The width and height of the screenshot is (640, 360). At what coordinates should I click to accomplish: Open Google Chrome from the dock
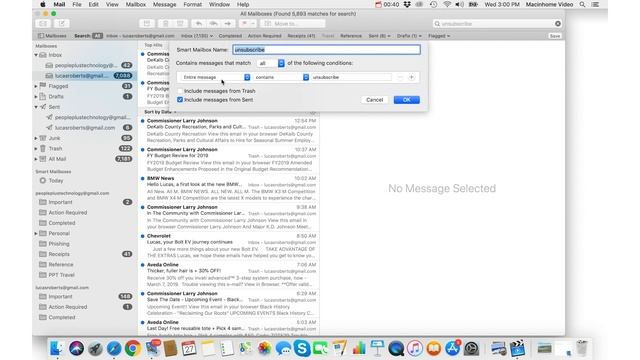(x=133, y=348)
